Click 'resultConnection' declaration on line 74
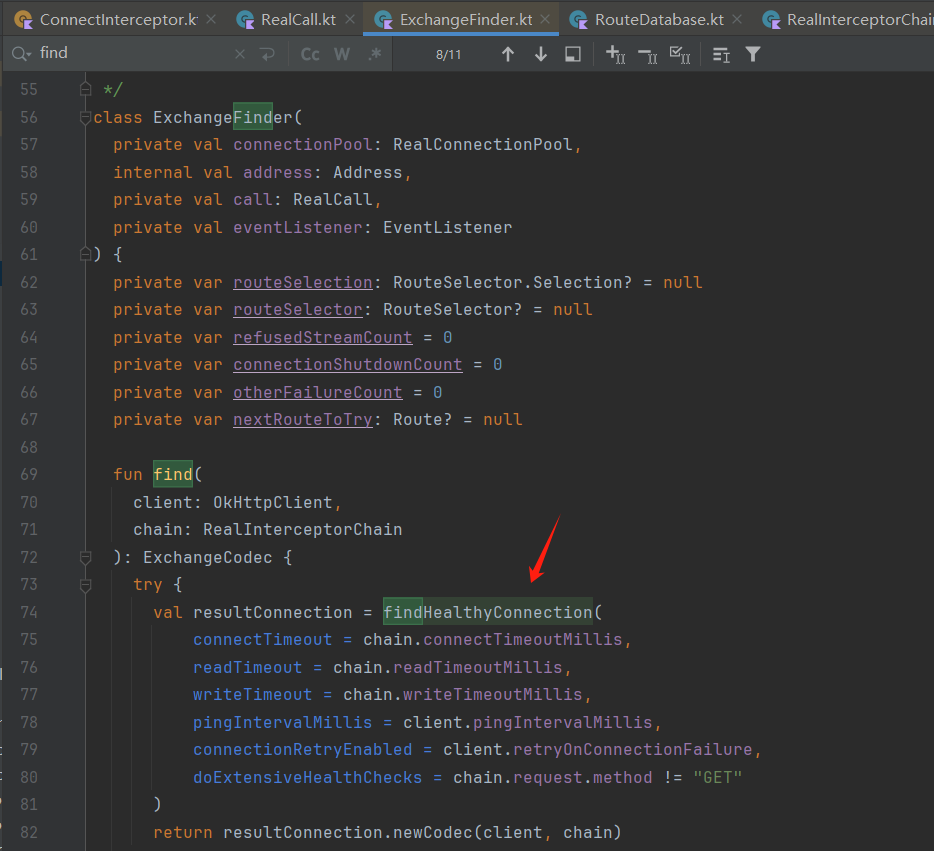The image size is (934, 851). [273, 612]
